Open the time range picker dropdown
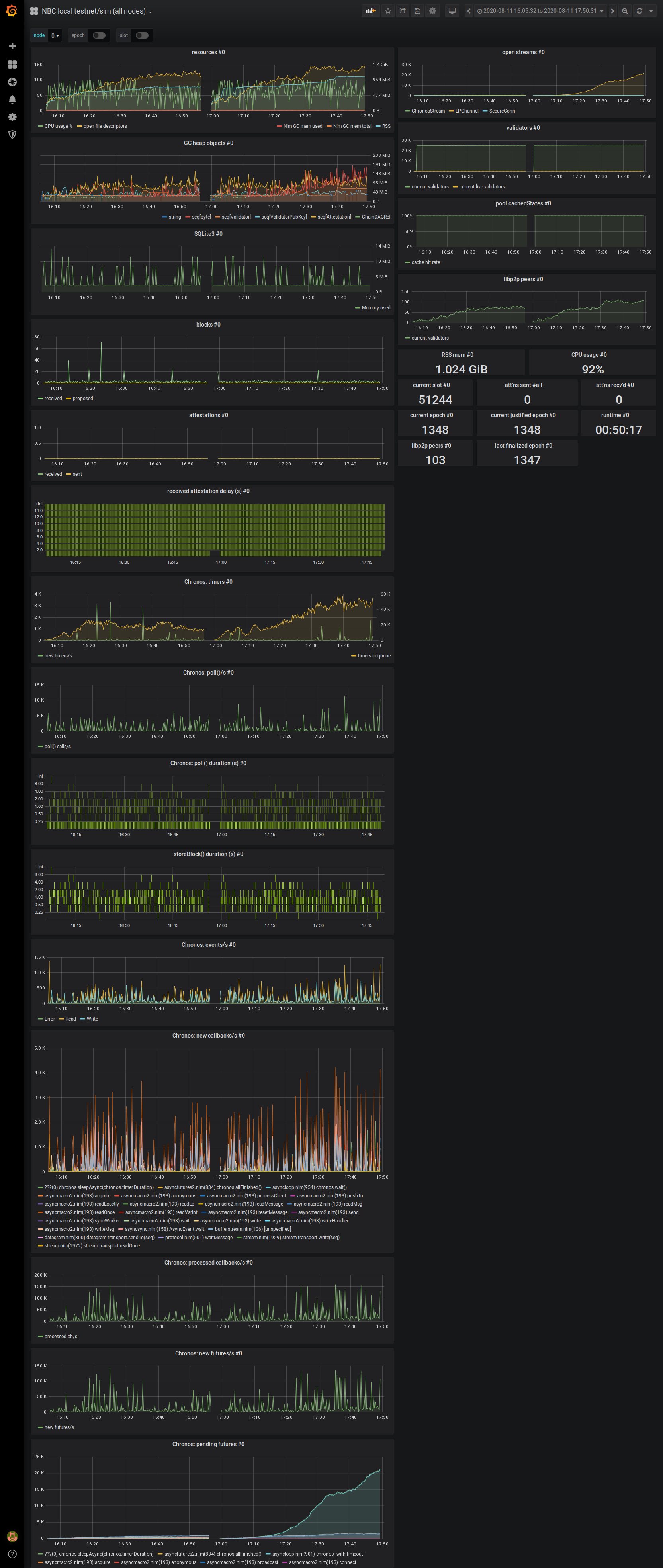The image size is (663, 1568). 540,11
